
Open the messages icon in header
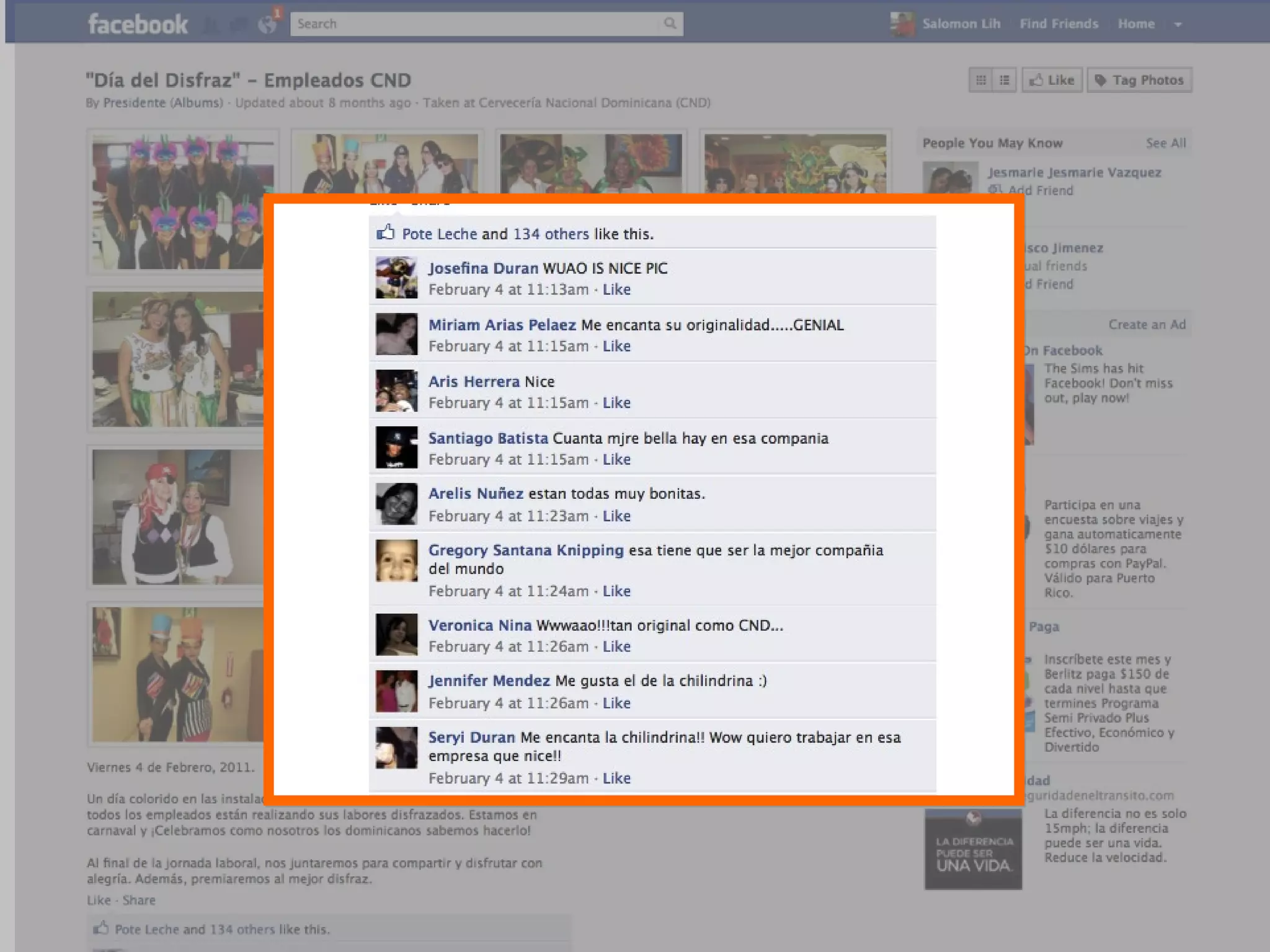click(239, 24)
